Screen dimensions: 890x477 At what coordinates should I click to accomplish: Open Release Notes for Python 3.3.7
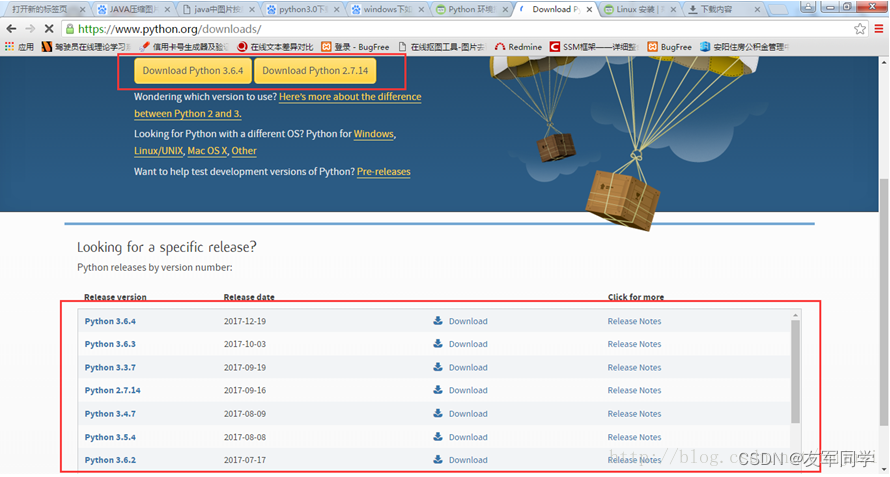634,367
